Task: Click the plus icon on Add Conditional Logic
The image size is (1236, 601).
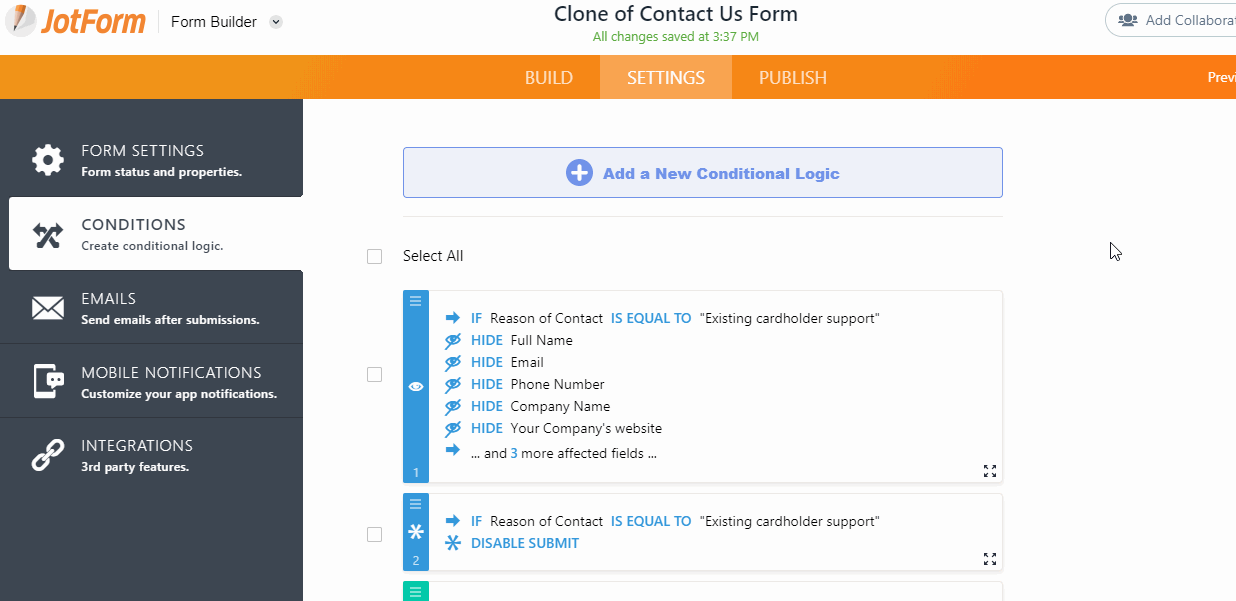Action: coord(579,173)
